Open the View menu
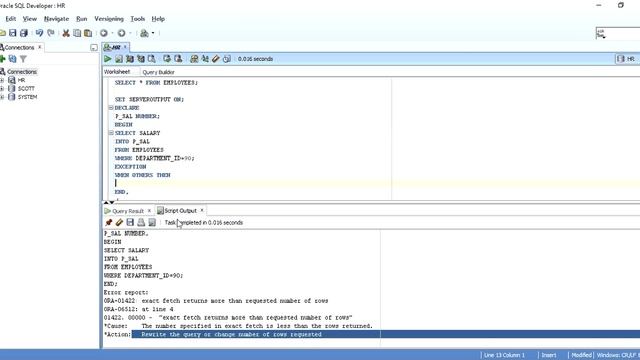This screenshot has width=640, height=360. 29,19
